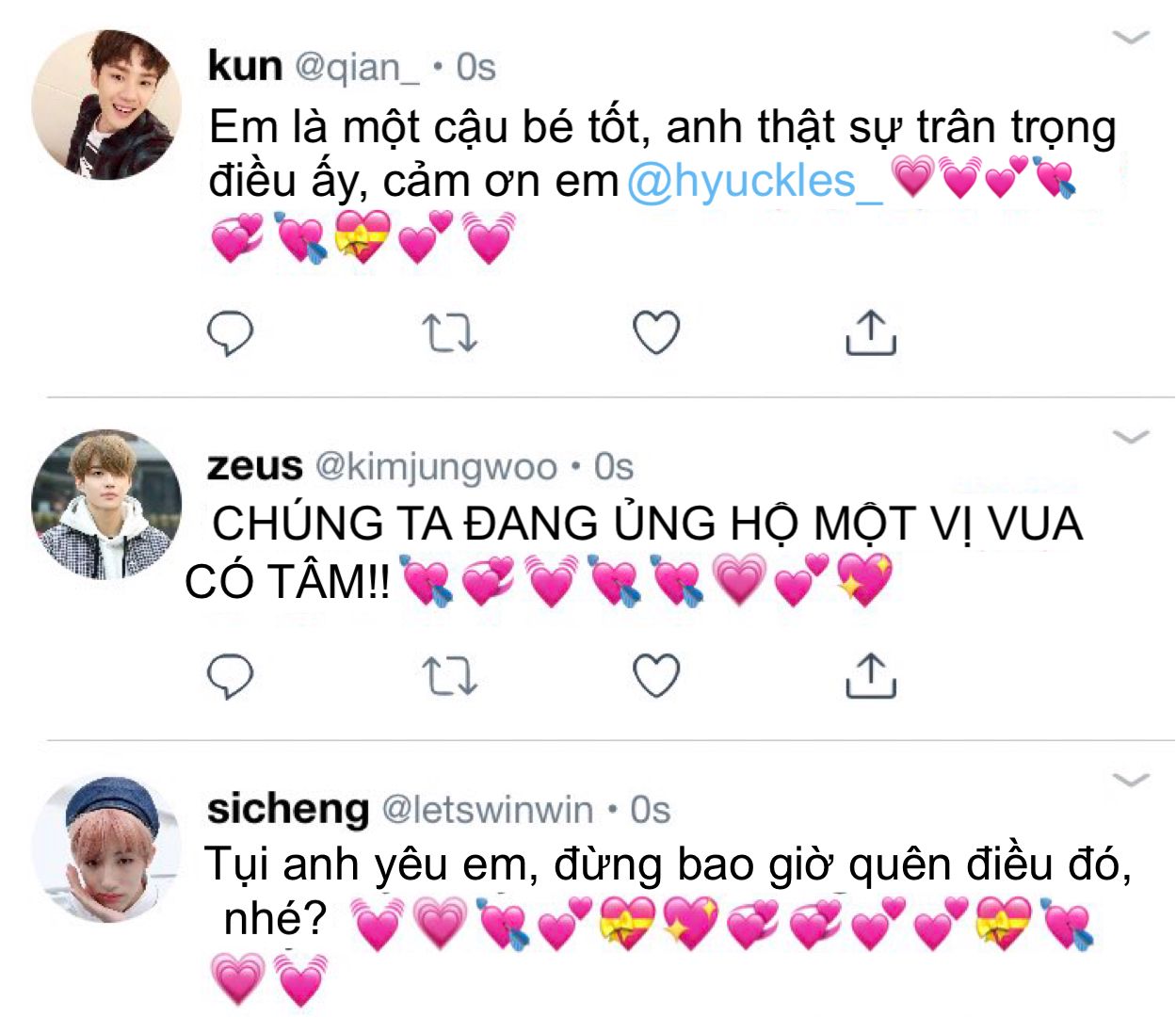Screen dimensions: 1176x1017
Task: Open the kun display name
Action: pos(245,66)
